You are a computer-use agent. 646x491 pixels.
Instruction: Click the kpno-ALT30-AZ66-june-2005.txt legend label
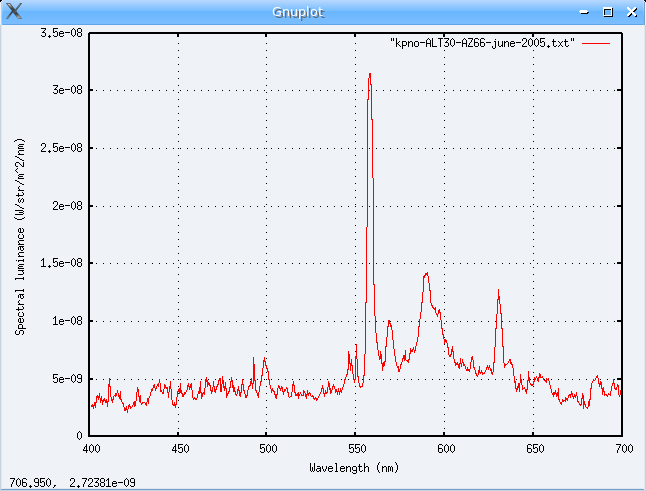point(482,45)
